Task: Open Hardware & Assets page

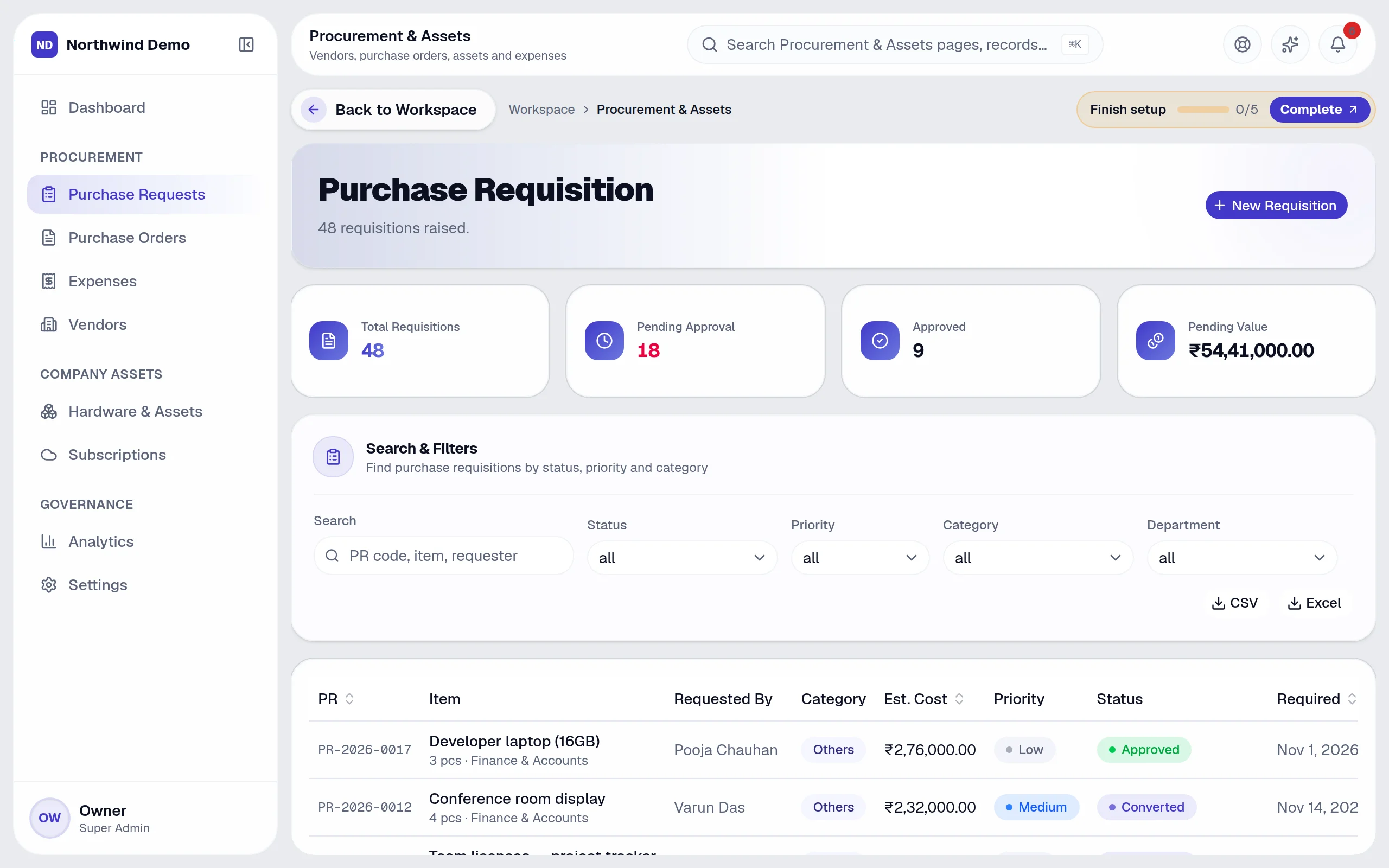Action: (145, 411)
